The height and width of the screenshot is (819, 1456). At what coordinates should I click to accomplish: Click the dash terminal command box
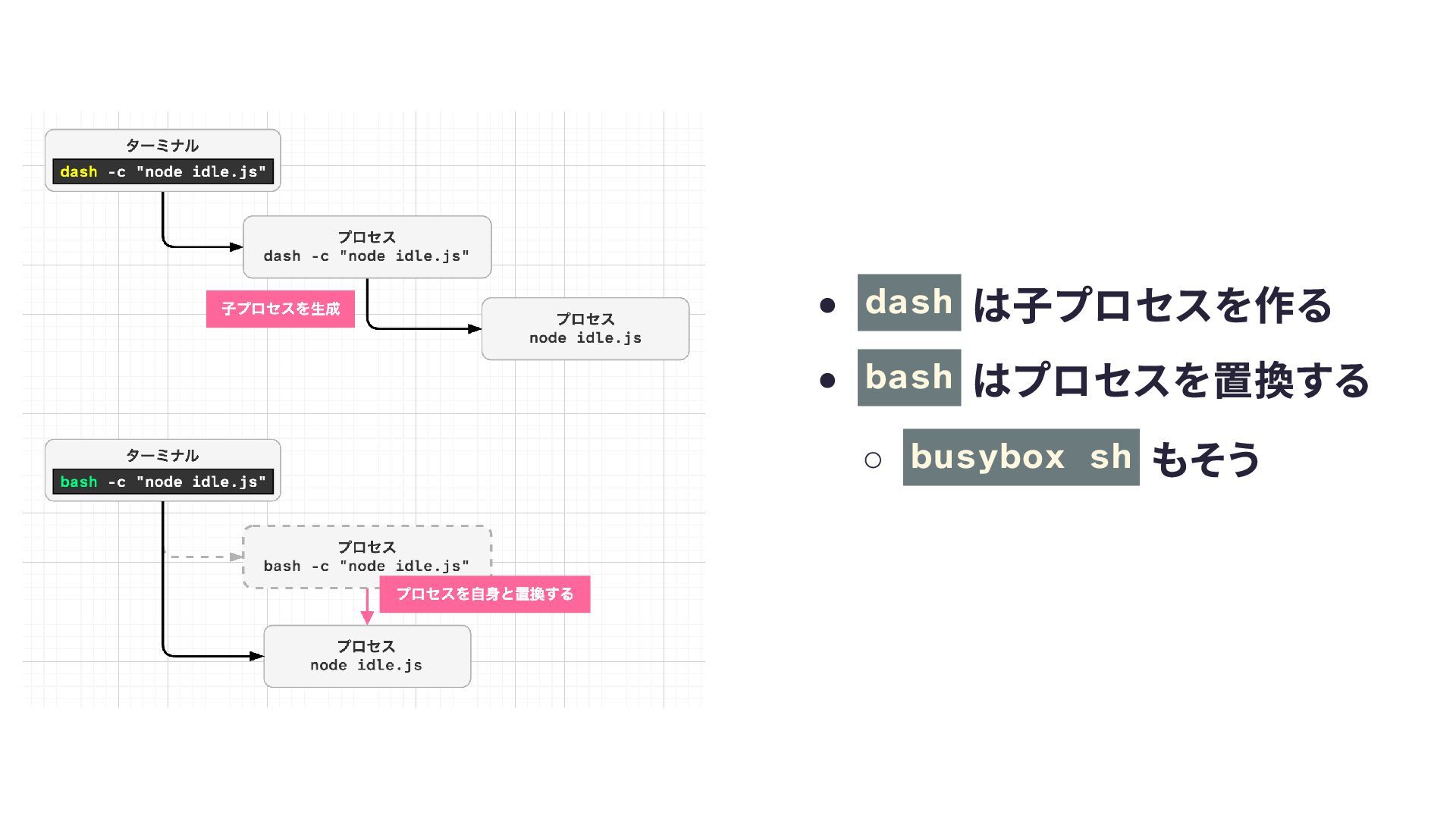tap(162, 172)
